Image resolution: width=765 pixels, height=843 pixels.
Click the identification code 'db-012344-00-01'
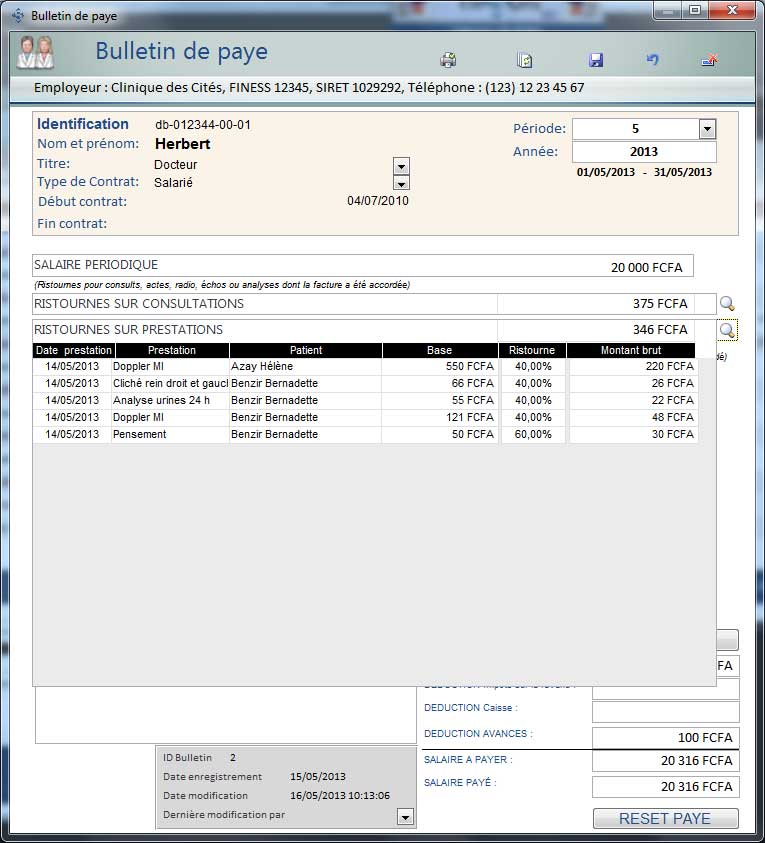point(203,125)
